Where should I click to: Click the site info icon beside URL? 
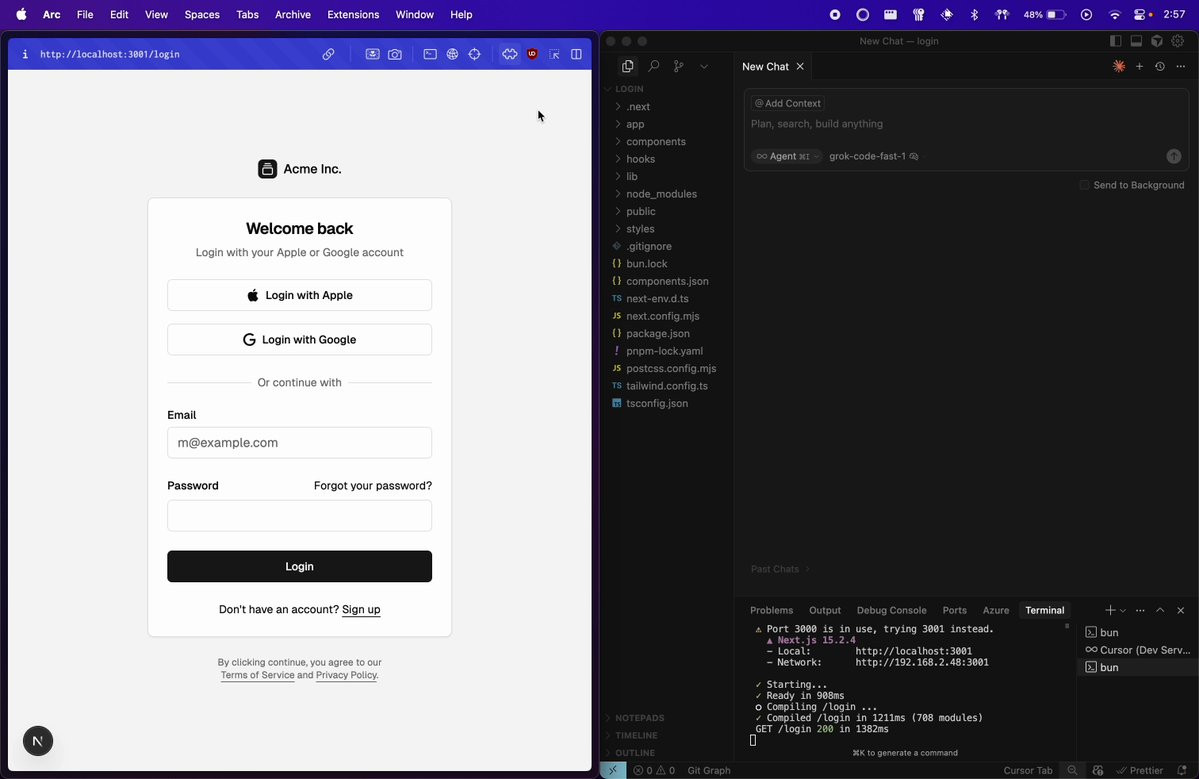point(25,54)
